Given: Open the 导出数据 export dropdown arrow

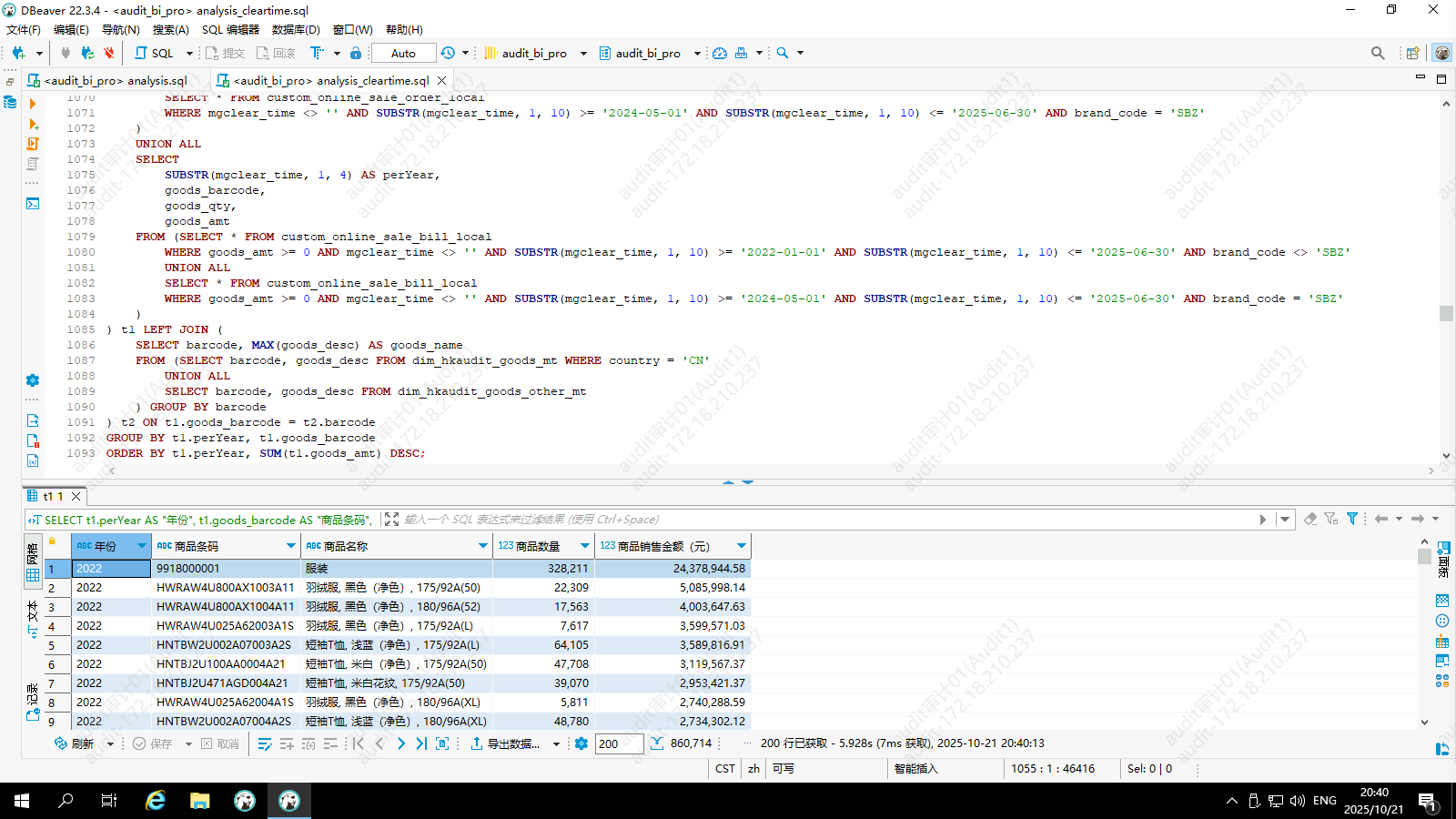Looking at the screenshot, I should point(556,743).
